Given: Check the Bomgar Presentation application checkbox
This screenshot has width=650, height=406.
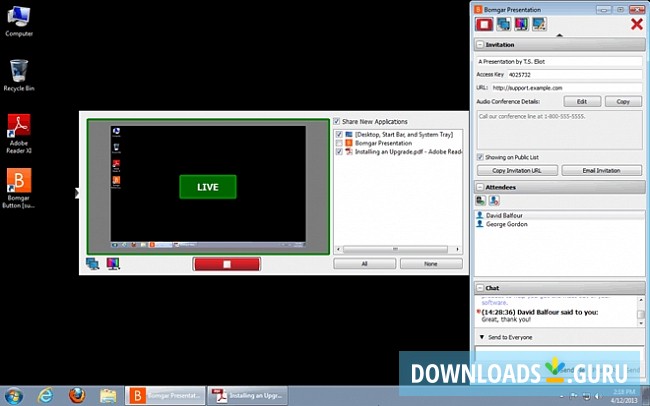Looking at the screenshot, I should click(339, 143).
